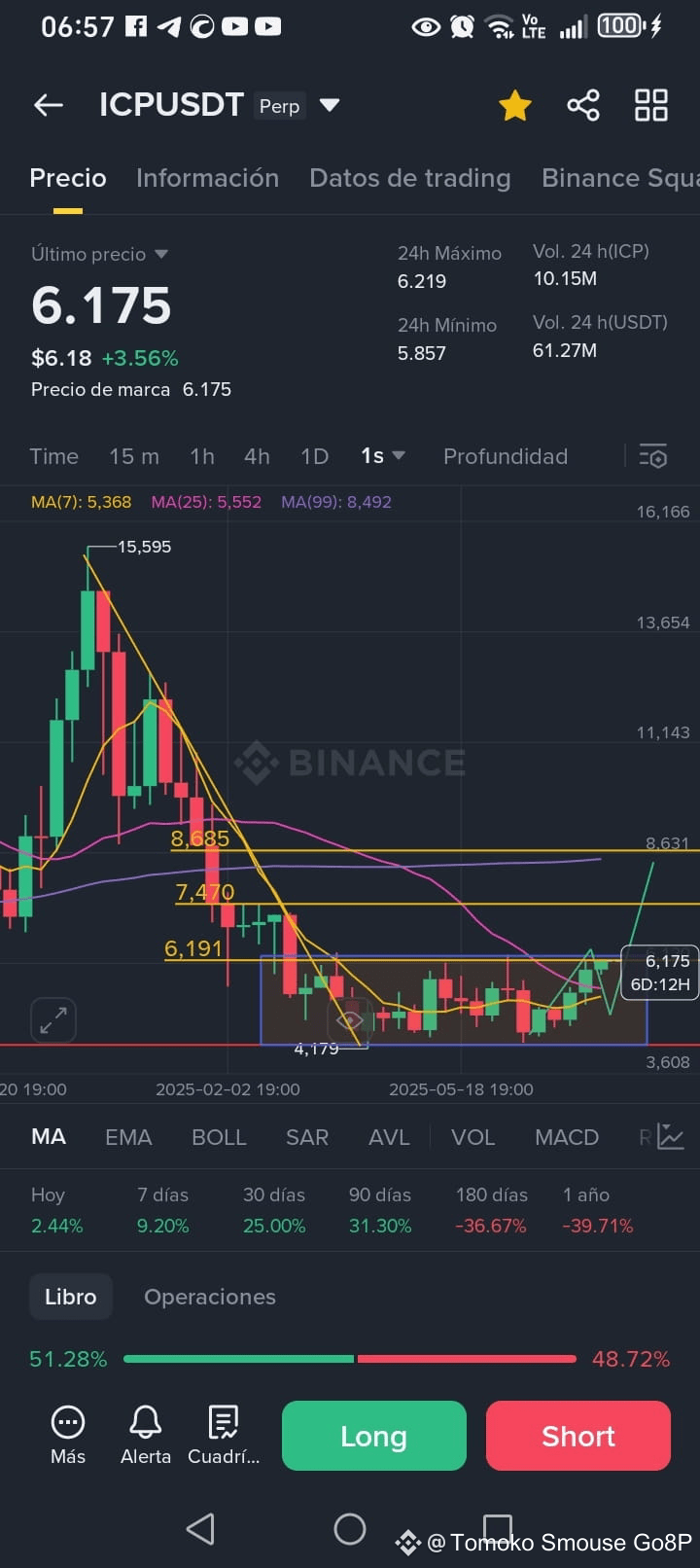Screen dimensions: 700x1568
Task: Tap the 7,470 yellow level label
Action: point(205,892)
